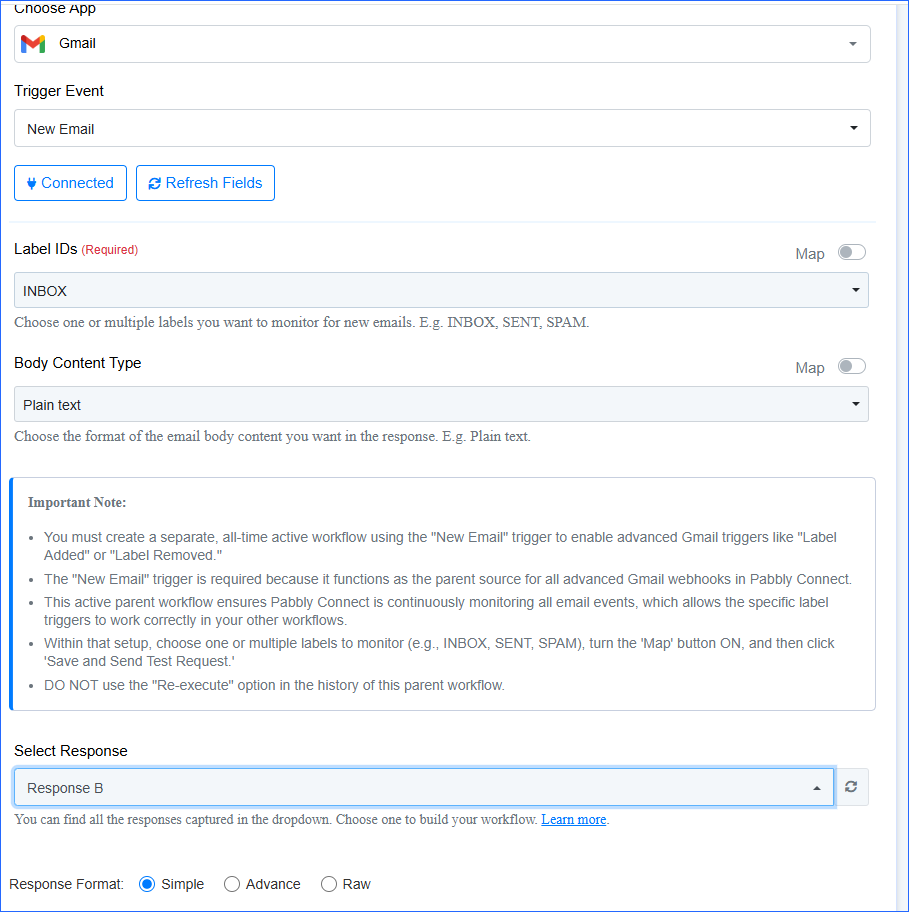Click the Connected button

coord(70,183)
